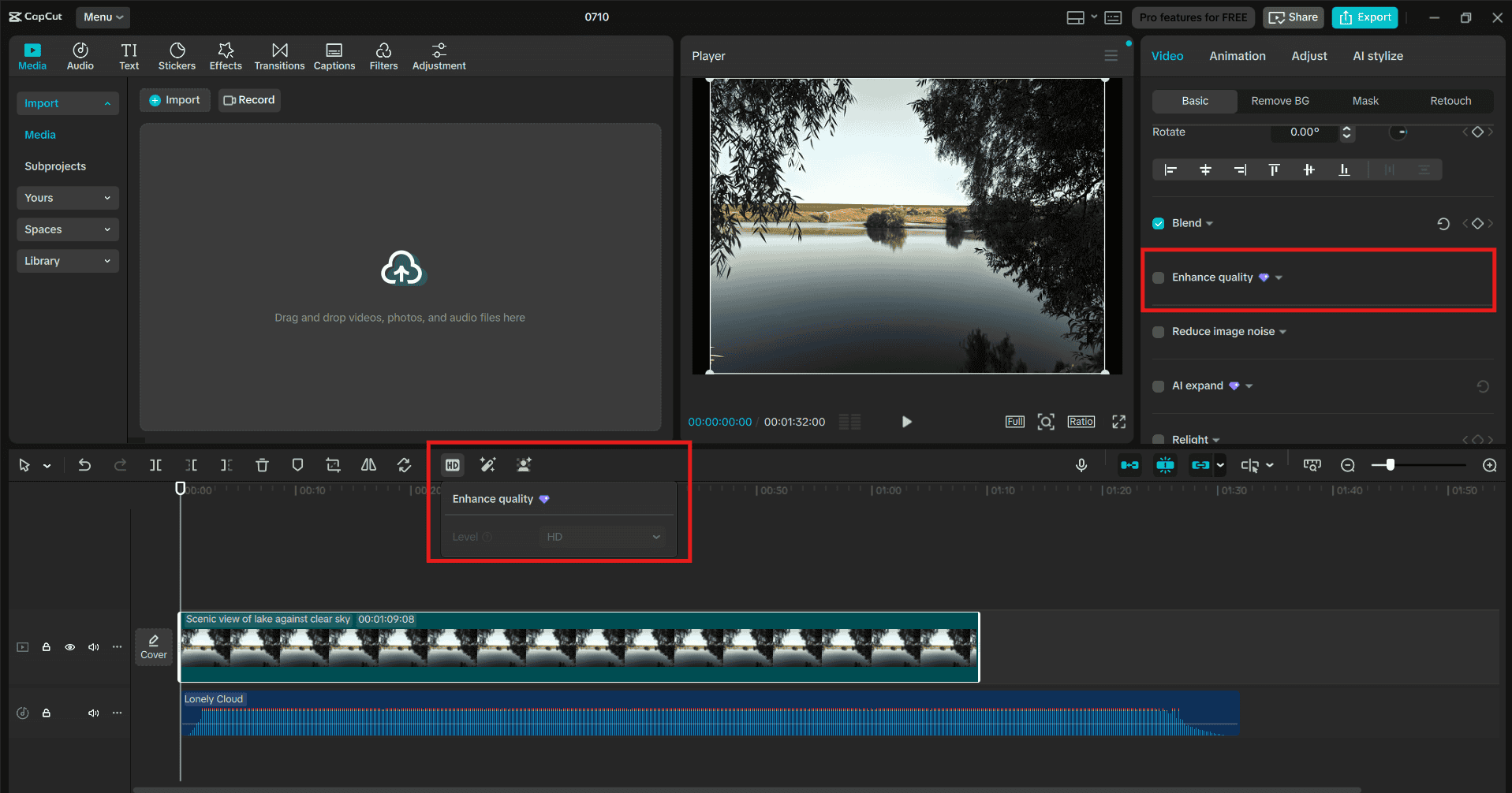Zoom in the timeline with plus magnifier

[x=1490, y=465]
